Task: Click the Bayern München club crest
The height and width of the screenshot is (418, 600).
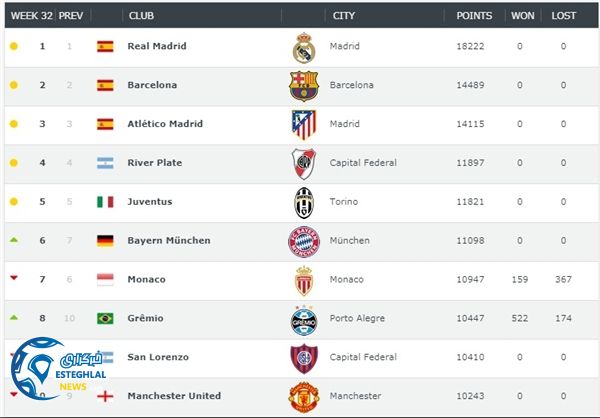Action: coord(304,241)
